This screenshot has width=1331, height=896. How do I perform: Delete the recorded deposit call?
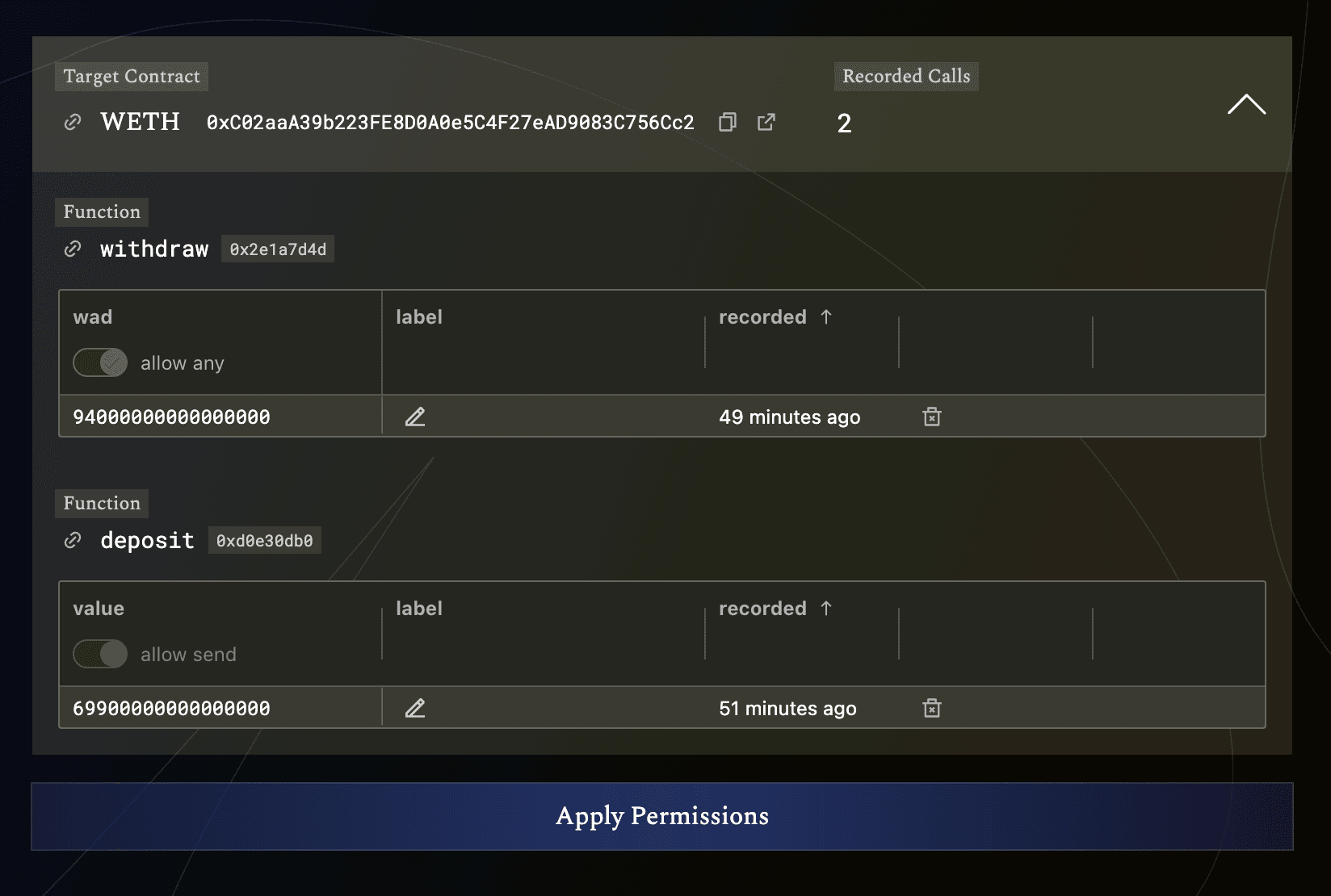932,708
